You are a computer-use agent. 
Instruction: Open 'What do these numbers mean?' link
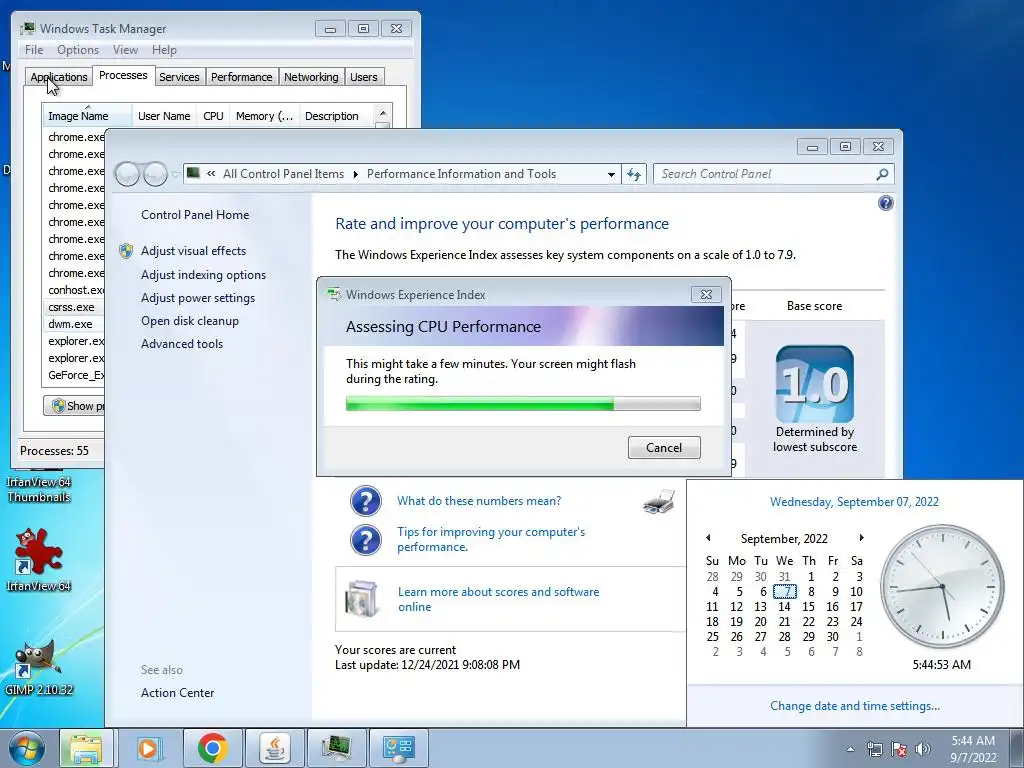[479, 501]
